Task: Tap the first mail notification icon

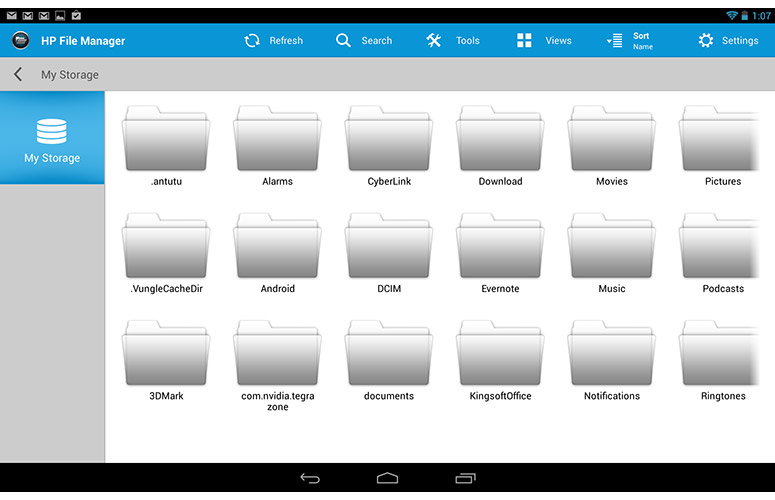Action: click(11, 16)
